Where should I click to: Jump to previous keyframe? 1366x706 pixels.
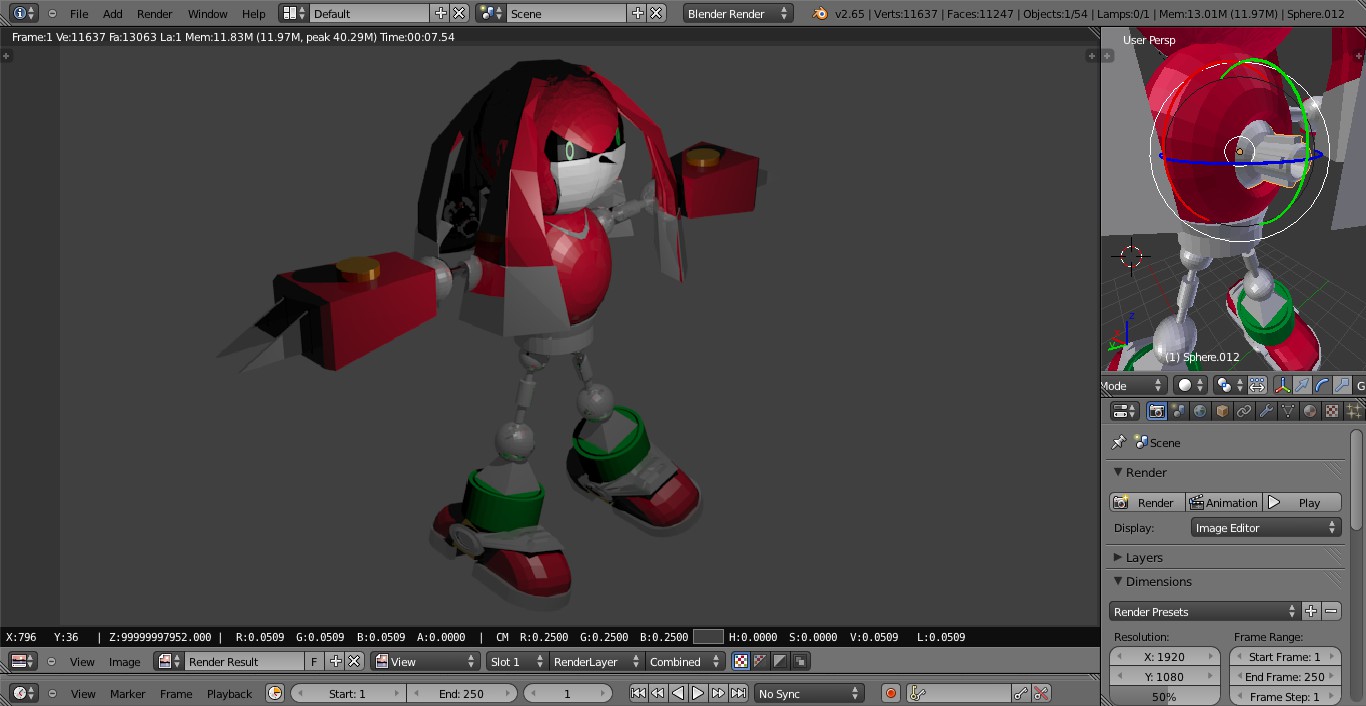(658, 693)
